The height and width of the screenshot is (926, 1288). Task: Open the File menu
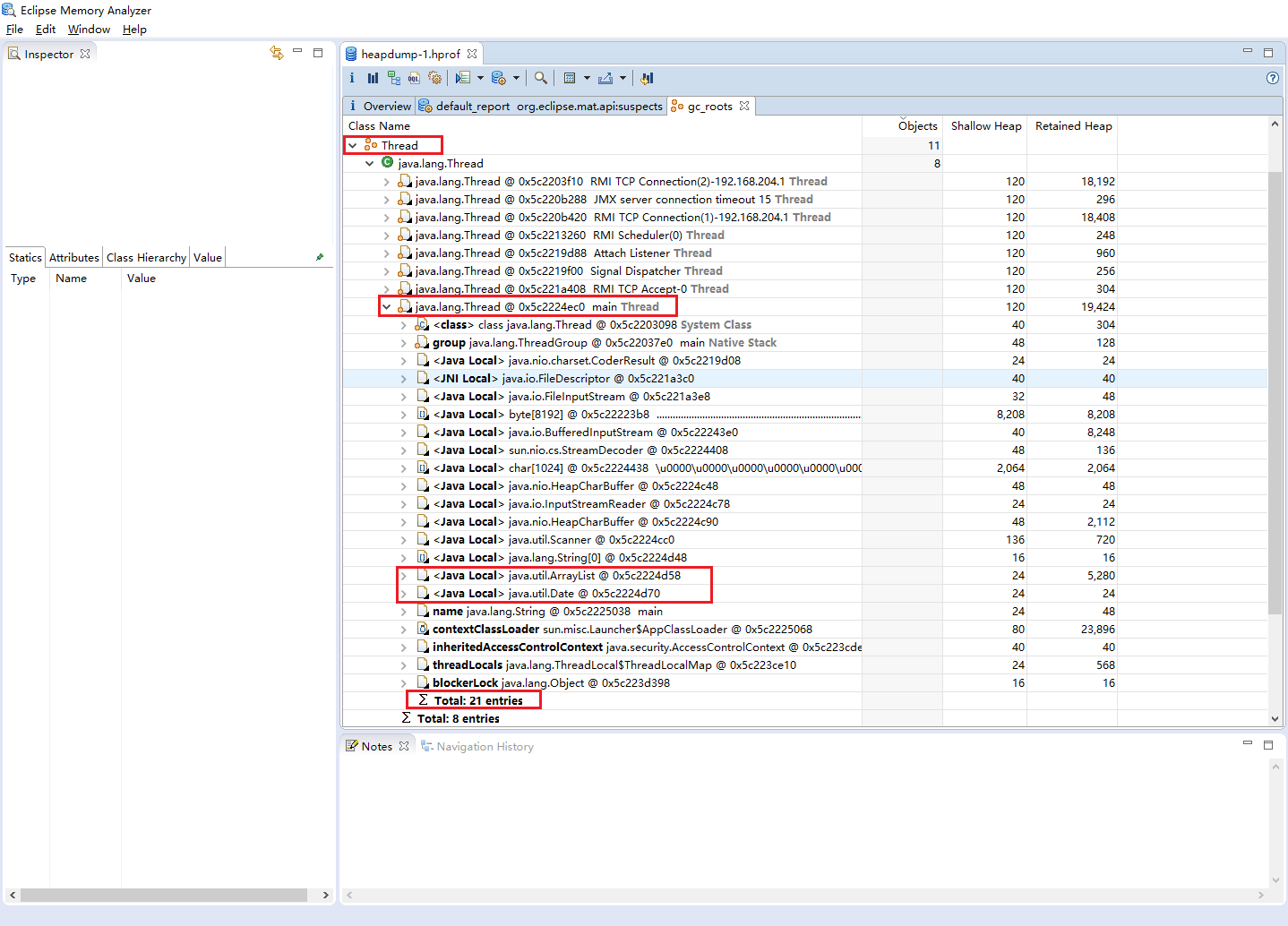[14, 29]
